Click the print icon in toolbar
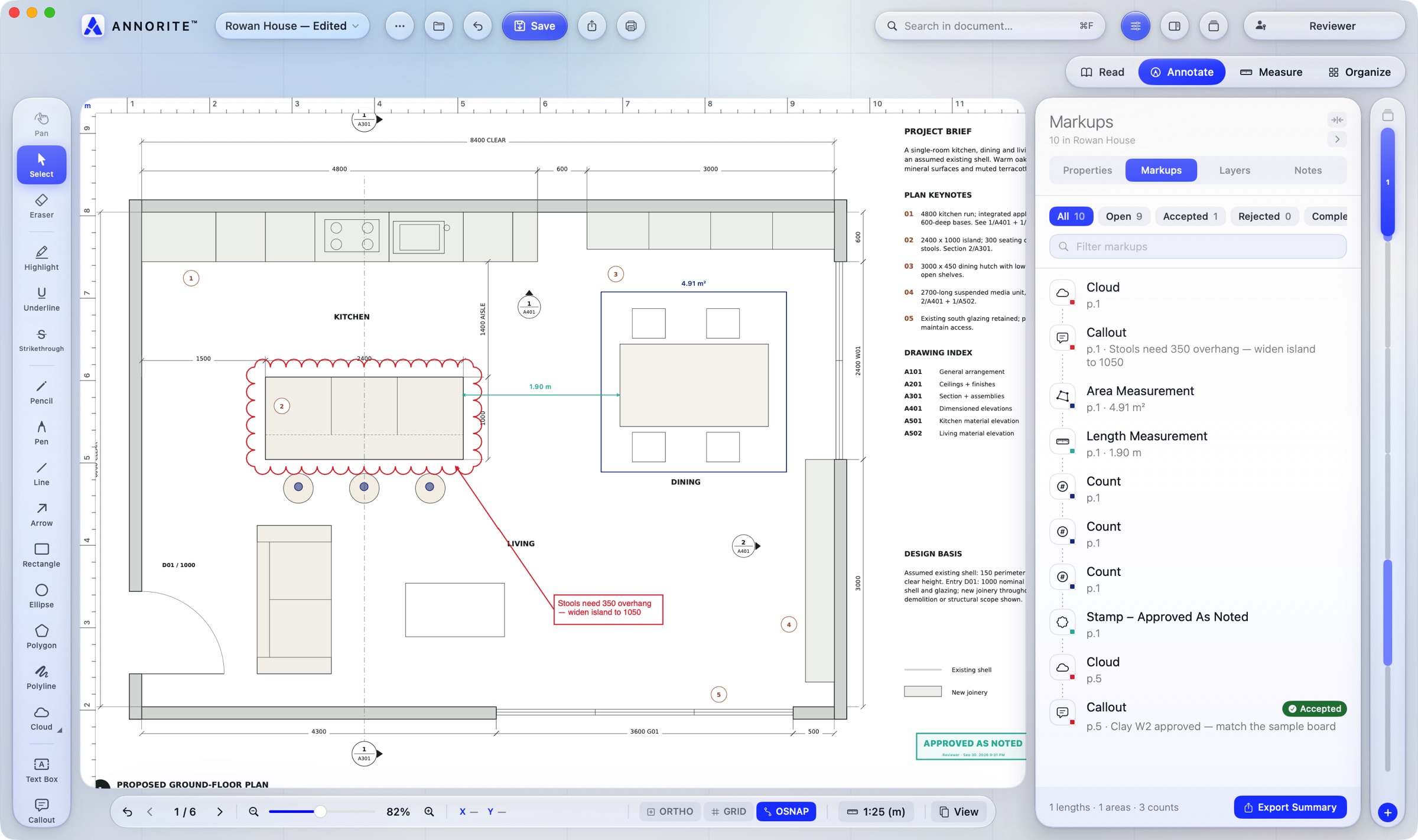Screen dimensions: 1418x840 (630, 26)
